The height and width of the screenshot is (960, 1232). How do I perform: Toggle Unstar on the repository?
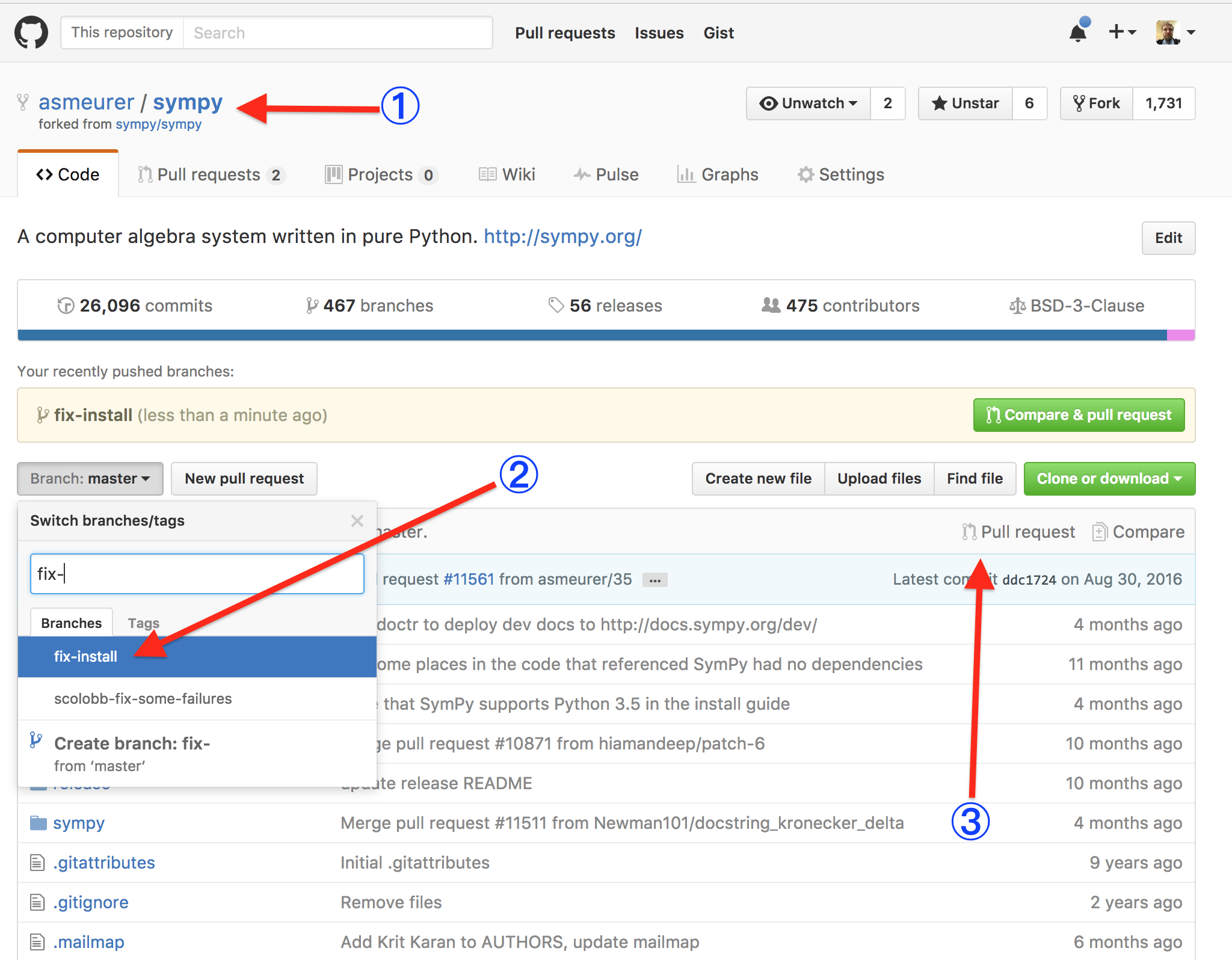point(966,103)
